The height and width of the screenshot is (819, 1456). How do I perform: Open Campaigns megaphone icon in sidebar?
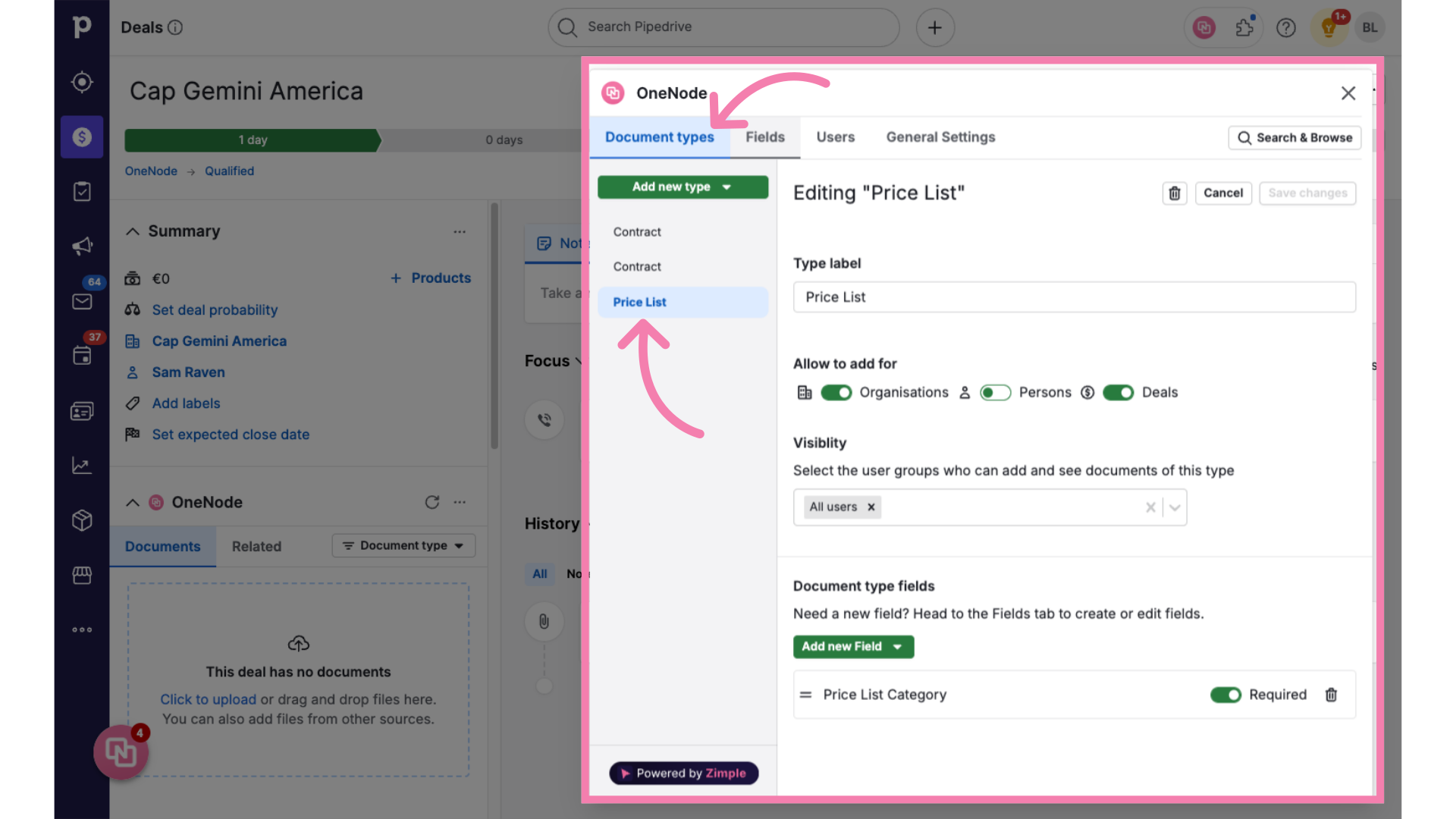coord(82,246)
